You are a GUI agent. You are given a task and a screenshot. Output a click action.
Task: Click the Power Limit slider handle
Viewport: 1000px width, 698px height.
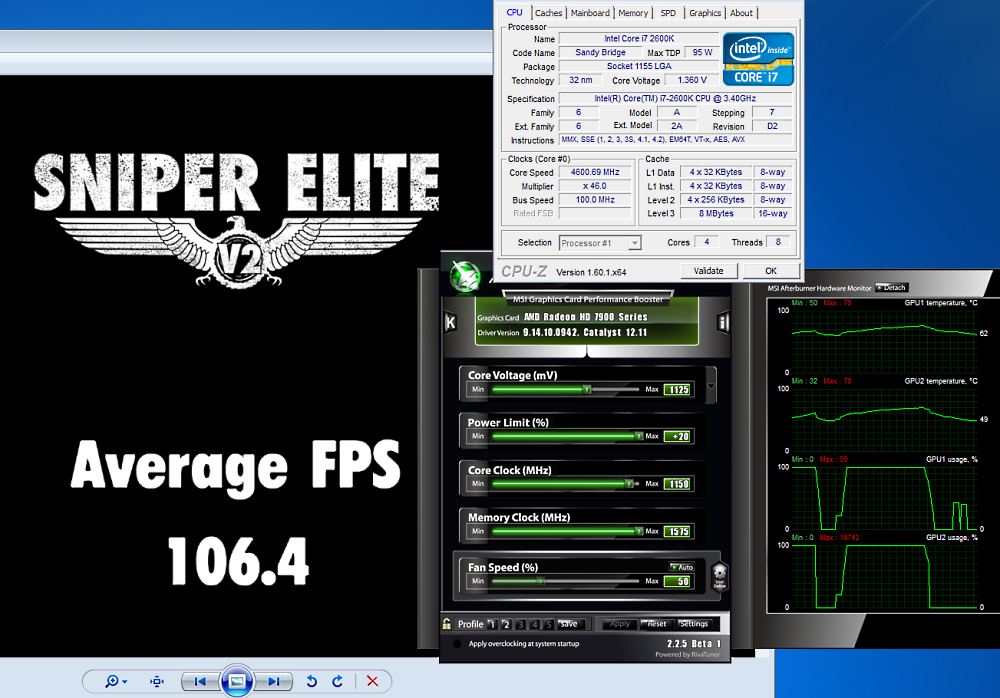click(638, 436)
